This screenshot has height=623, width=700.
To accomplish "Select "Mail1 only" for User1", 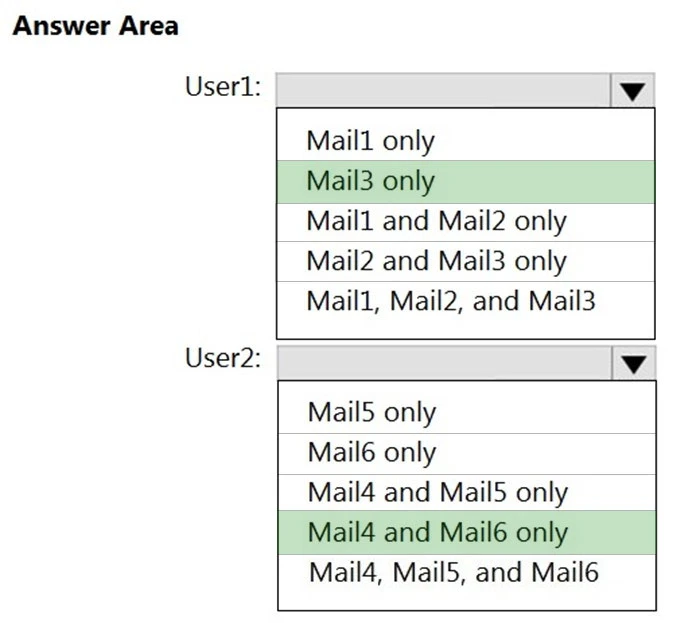I will tap(370, 141).
